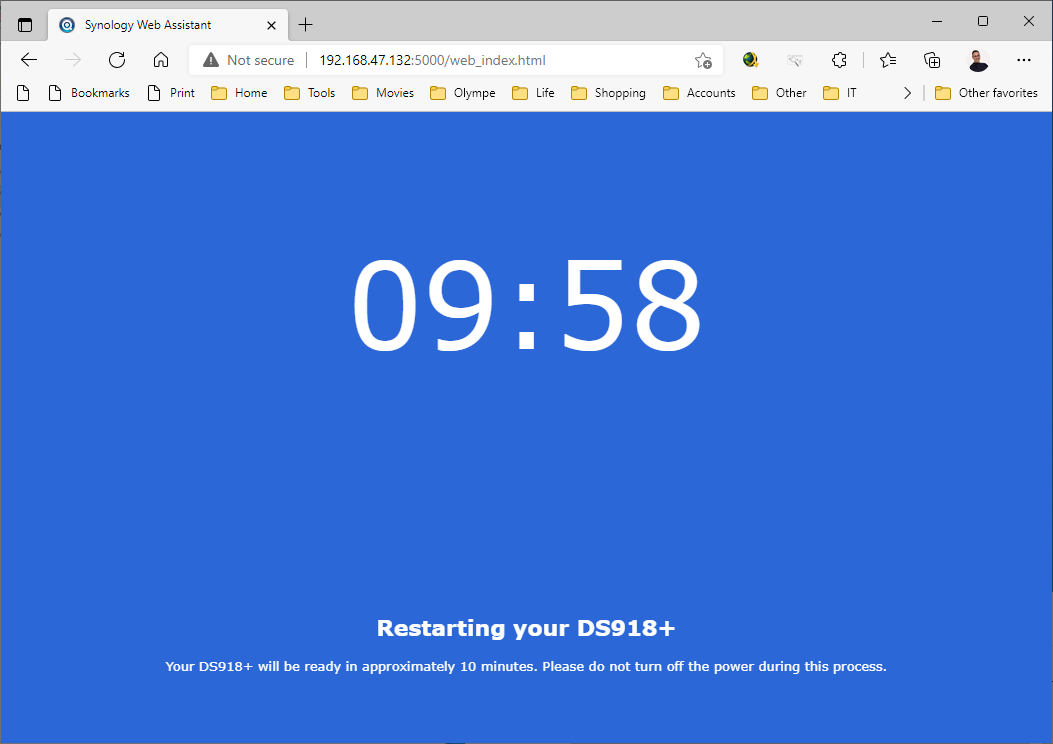This screenshot has height=744, width=1053.
Task: Open the Life bookmarks folder
Action: [533, 93]
